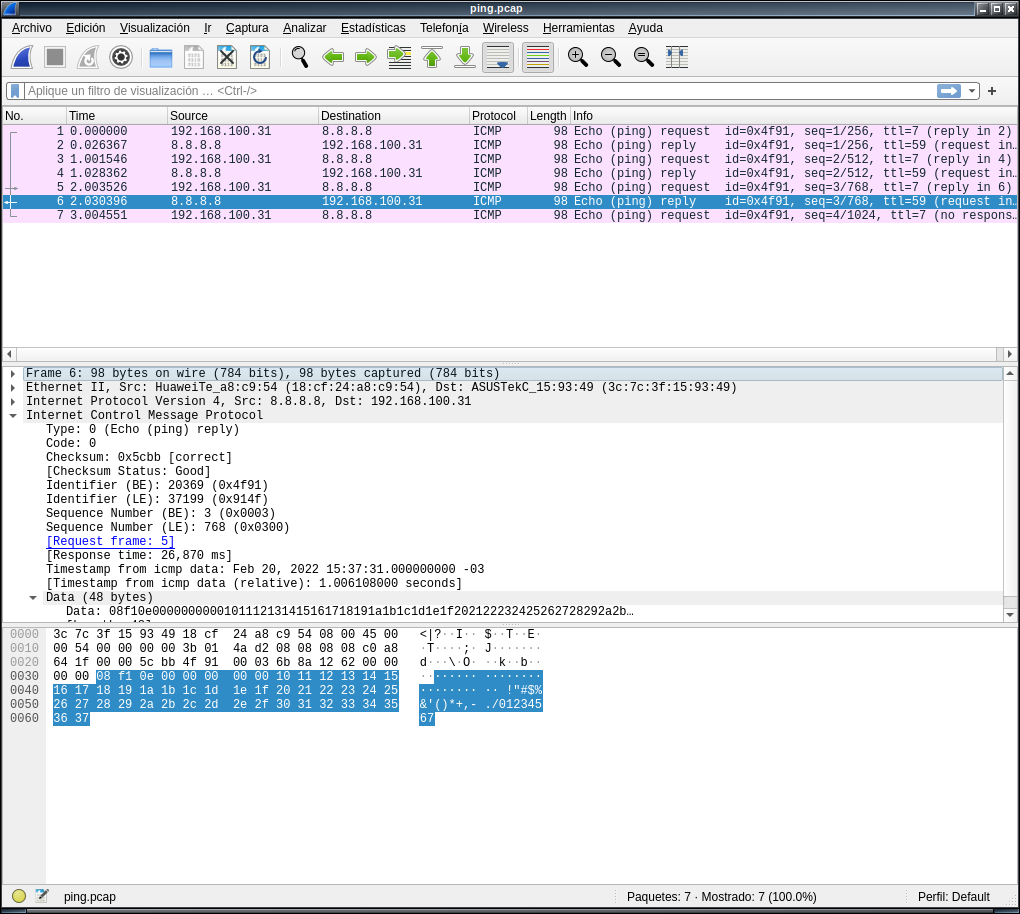Close the ping.pcap capture file

(227, 57)
